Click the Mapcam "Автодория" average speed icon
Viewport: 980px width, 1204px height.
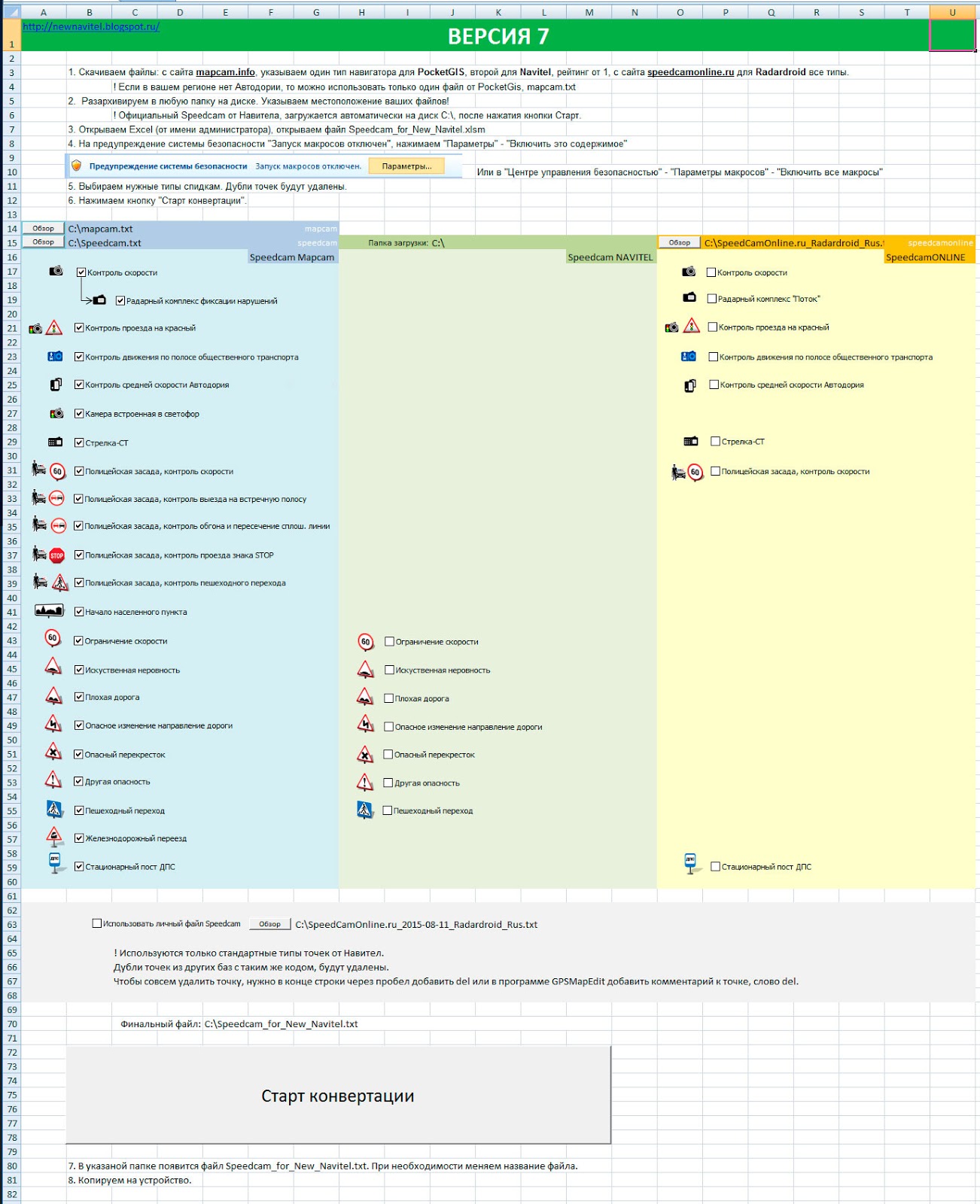tap(56, 385)
